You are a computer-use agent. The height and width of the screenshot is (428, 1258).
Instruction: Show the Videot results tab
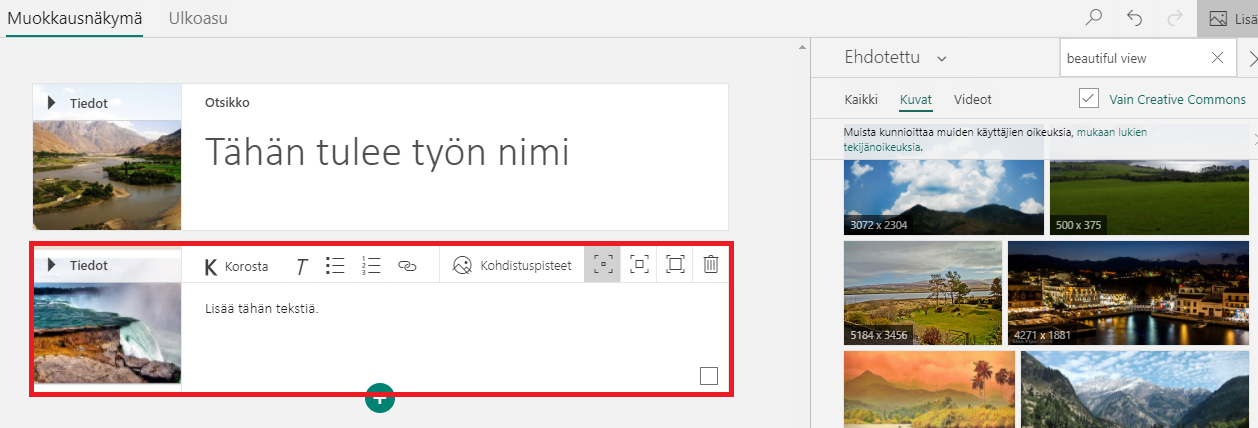point(972,99)
